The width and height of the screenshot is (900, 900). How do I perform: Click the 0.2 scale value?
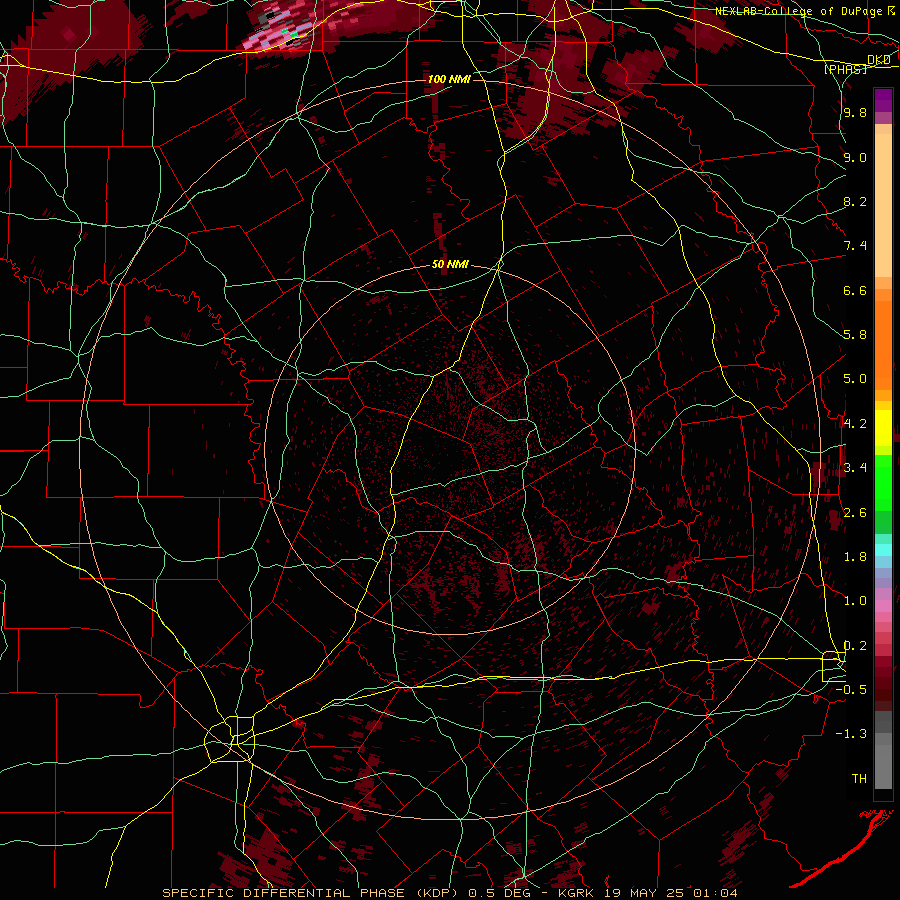[855, 646]
